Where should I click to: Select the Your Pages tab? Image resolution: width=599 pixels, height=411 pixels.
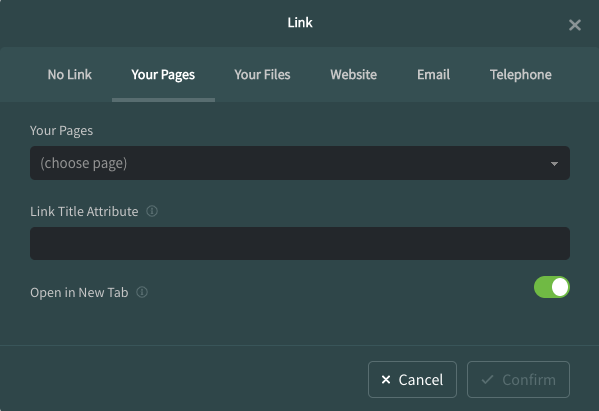[x=163, y=74]
